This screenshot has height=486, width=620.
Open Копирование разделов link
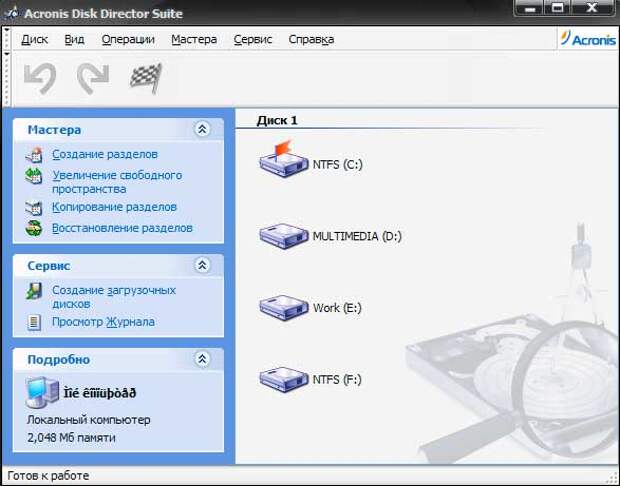114,207
